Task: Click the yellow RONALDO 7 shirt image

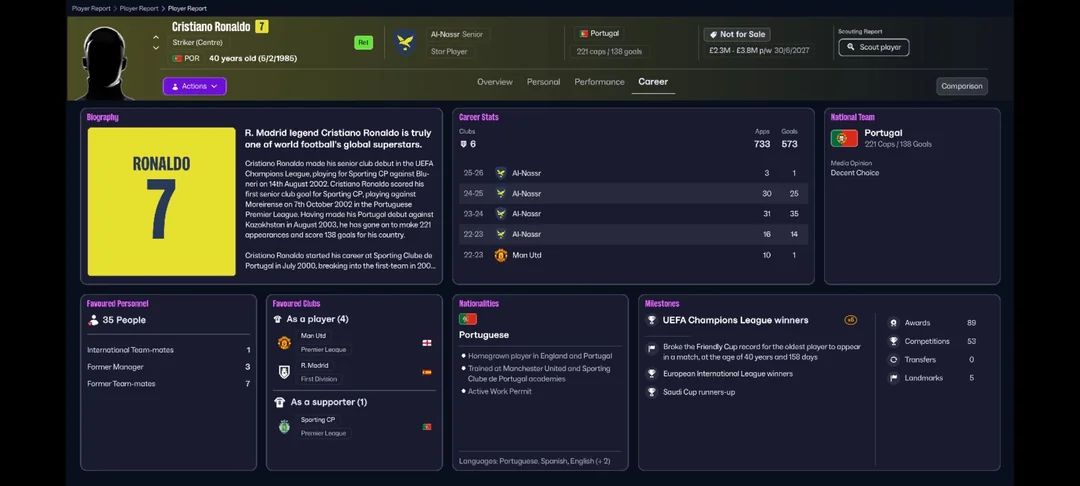Action: coord(161,202)
